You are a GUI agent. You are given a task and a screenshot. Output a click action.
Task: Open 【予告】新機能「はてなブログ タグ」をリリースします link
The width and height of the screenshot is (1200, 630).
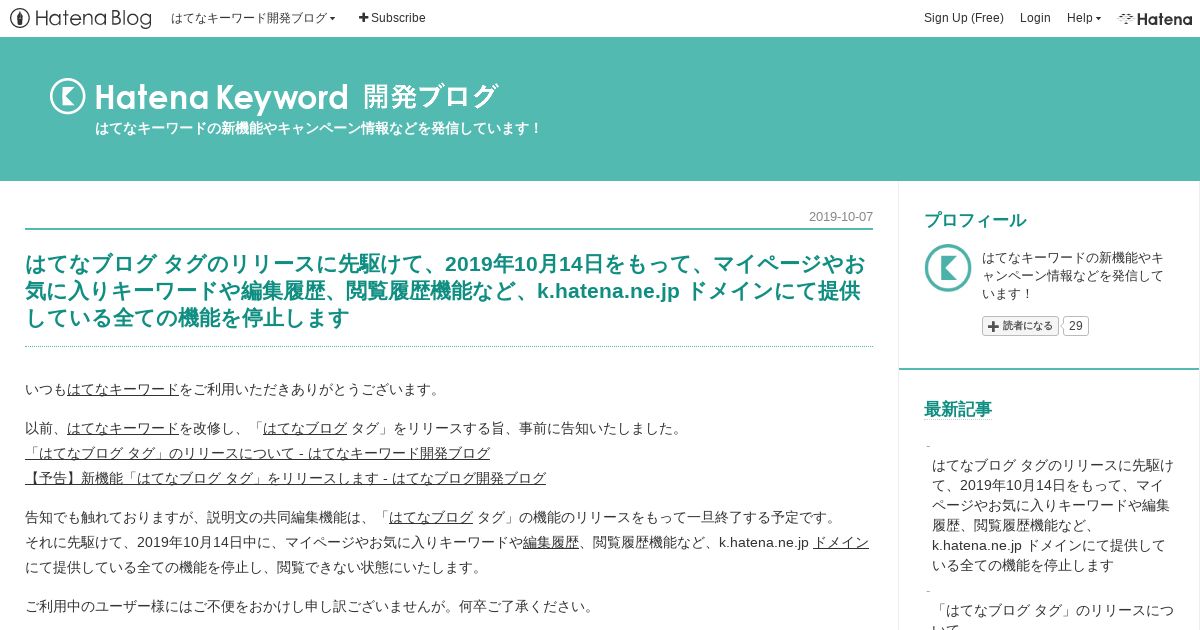pyautogui.click(x=286, y=478)
